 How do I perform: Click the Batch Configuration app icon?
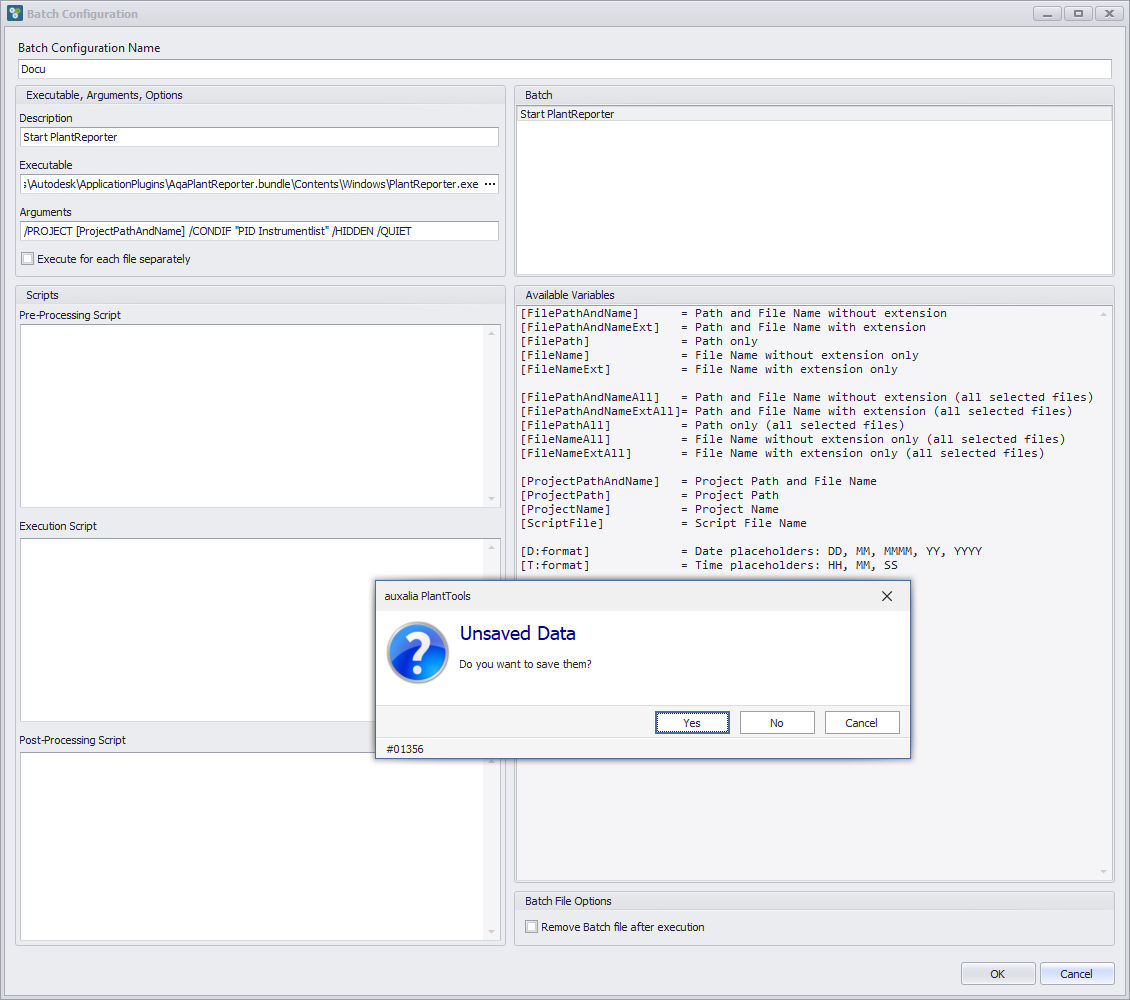(14, 14)
